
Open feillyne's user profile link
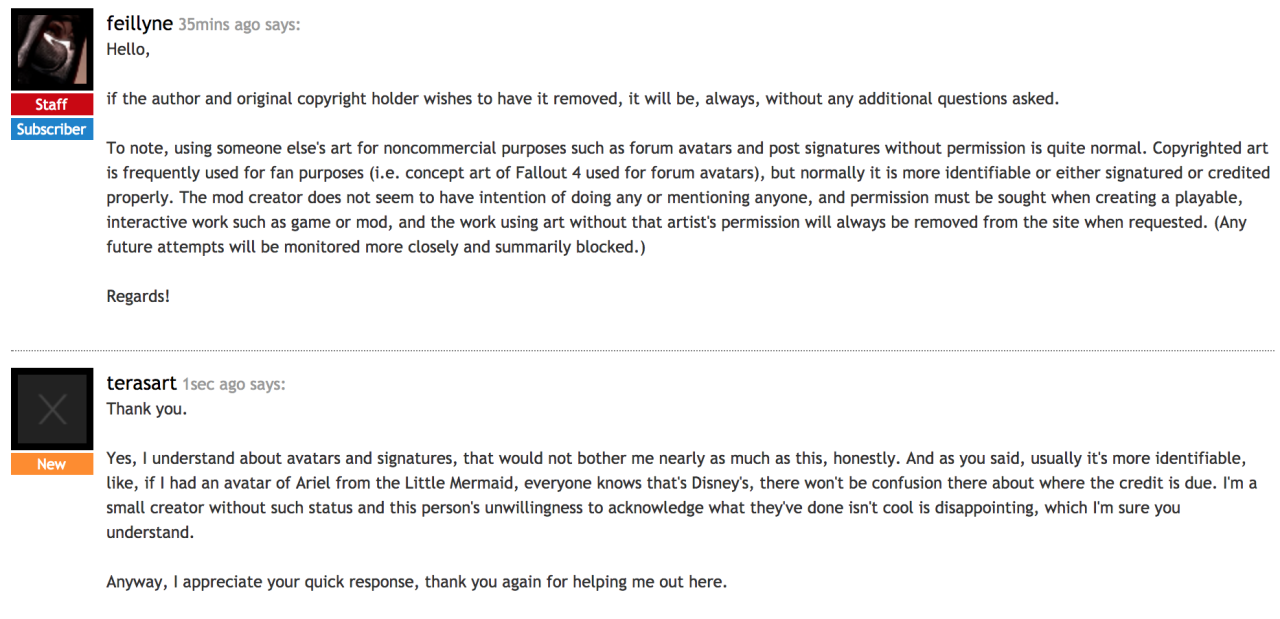point(140,24)
